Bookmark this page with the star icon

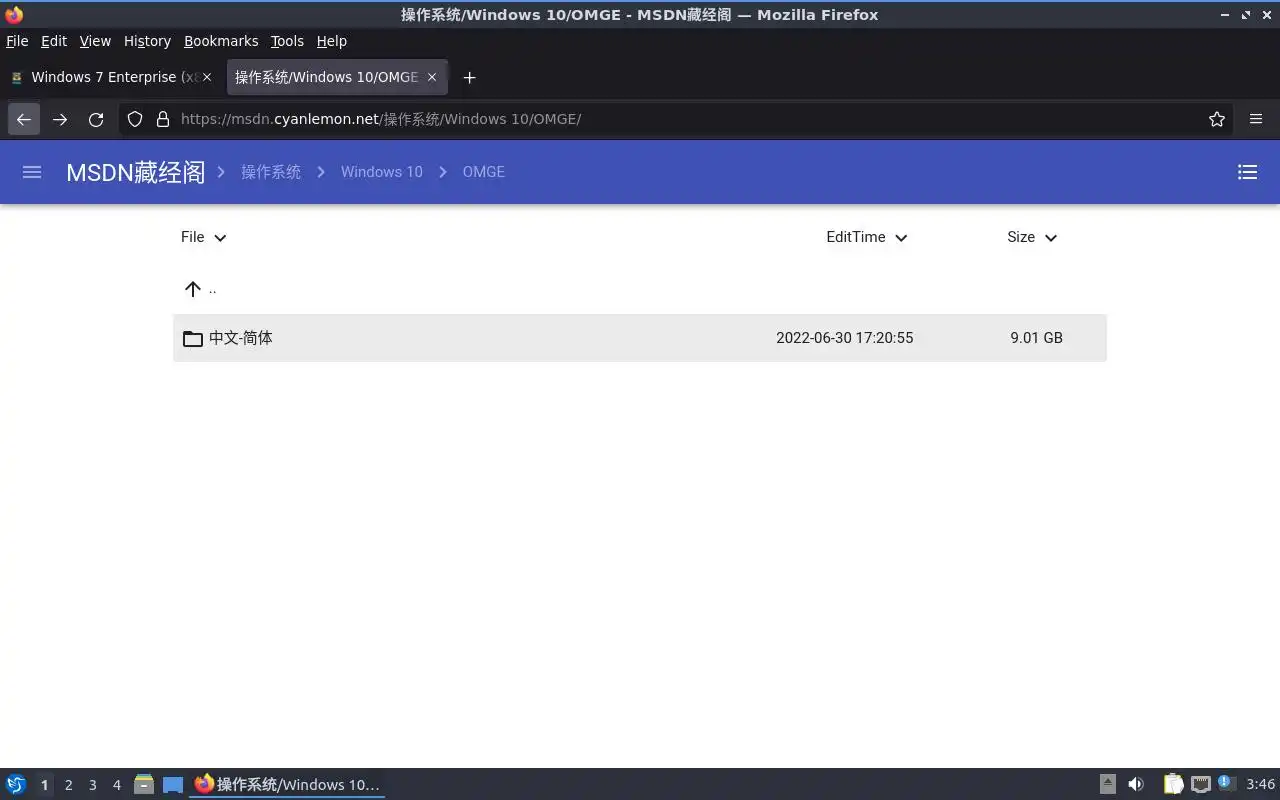[1217, 119]
